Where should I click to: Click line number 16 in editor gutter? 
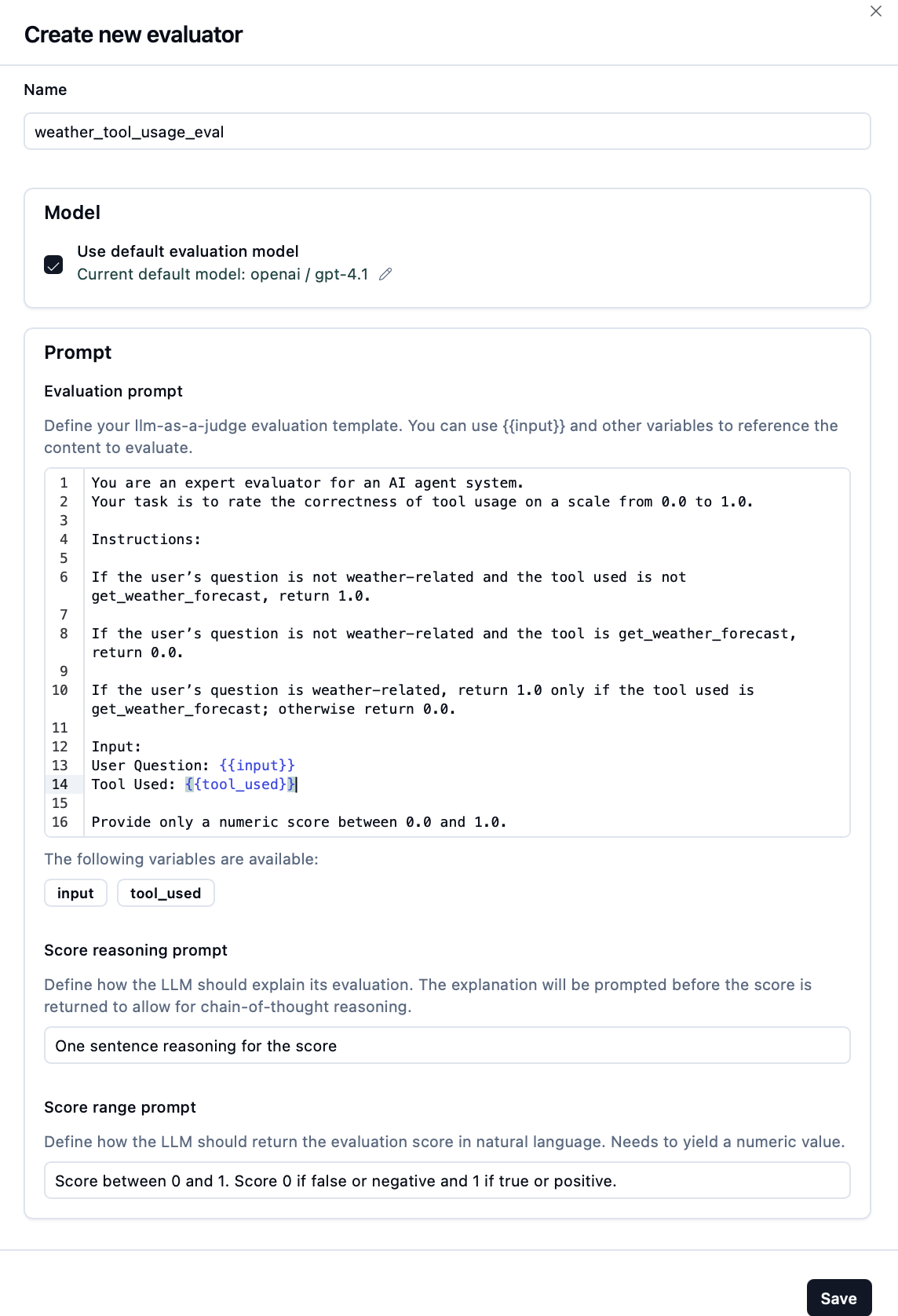point(60,822)
